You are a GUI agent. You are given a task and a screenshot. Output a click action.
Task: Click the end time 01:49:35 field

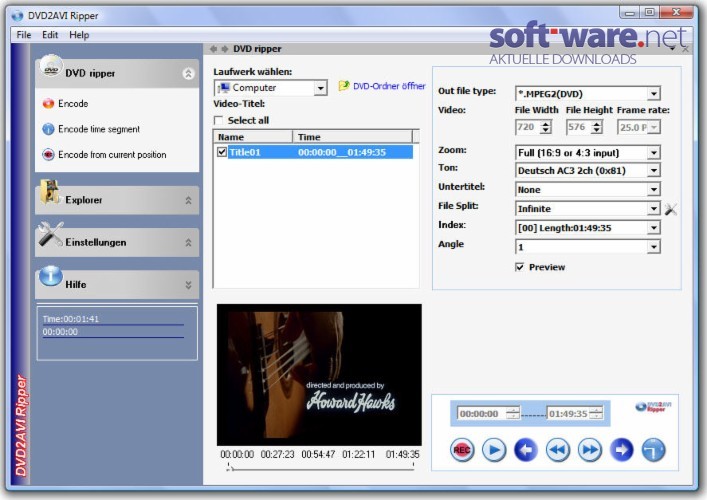pyautogui.click(x=568, y=413)
